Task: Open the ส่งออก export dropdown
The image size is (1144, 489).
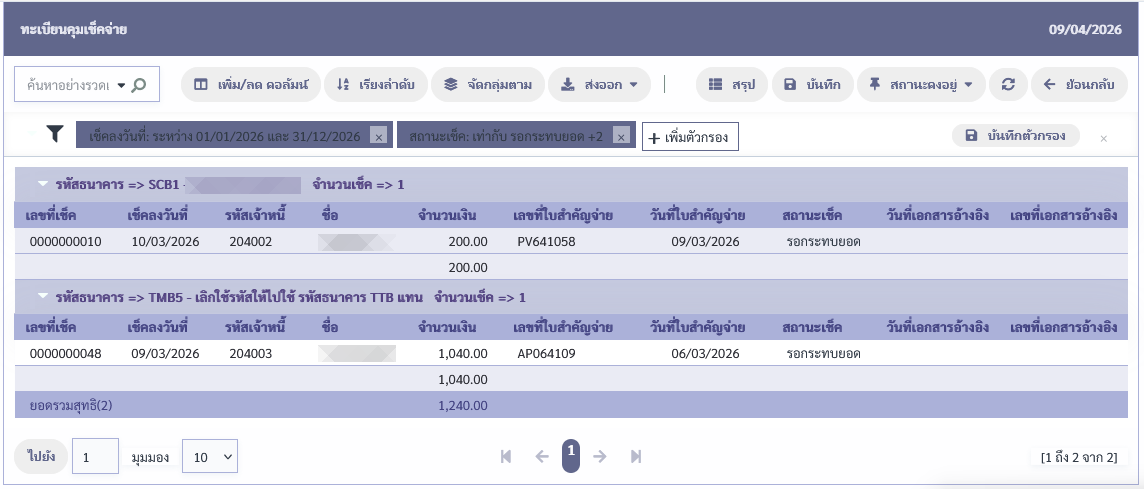Action: 600,85
